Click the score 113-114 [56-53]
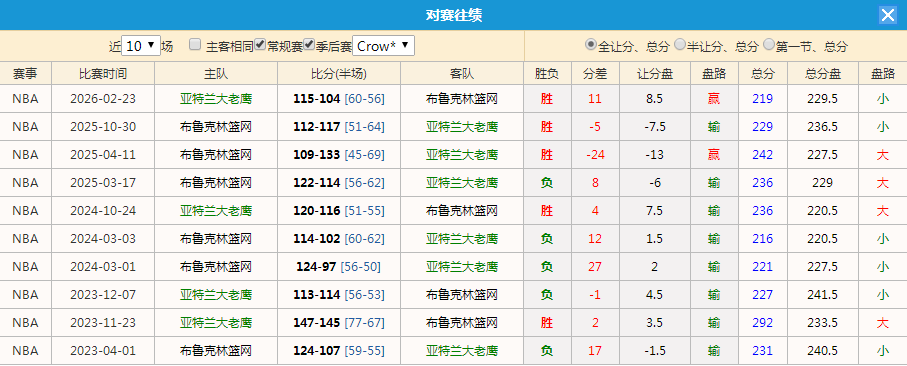The width and height of the screenshot is (907, 366). point(339,295)
